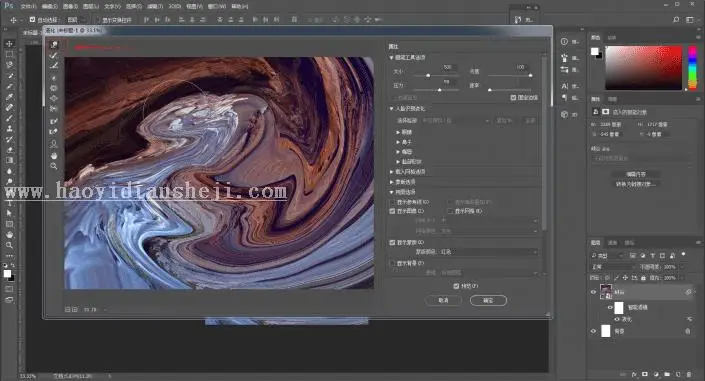The image size is (705, 381).
Task: Click the 取消 (Cancel) button
Action: [443, 300]
